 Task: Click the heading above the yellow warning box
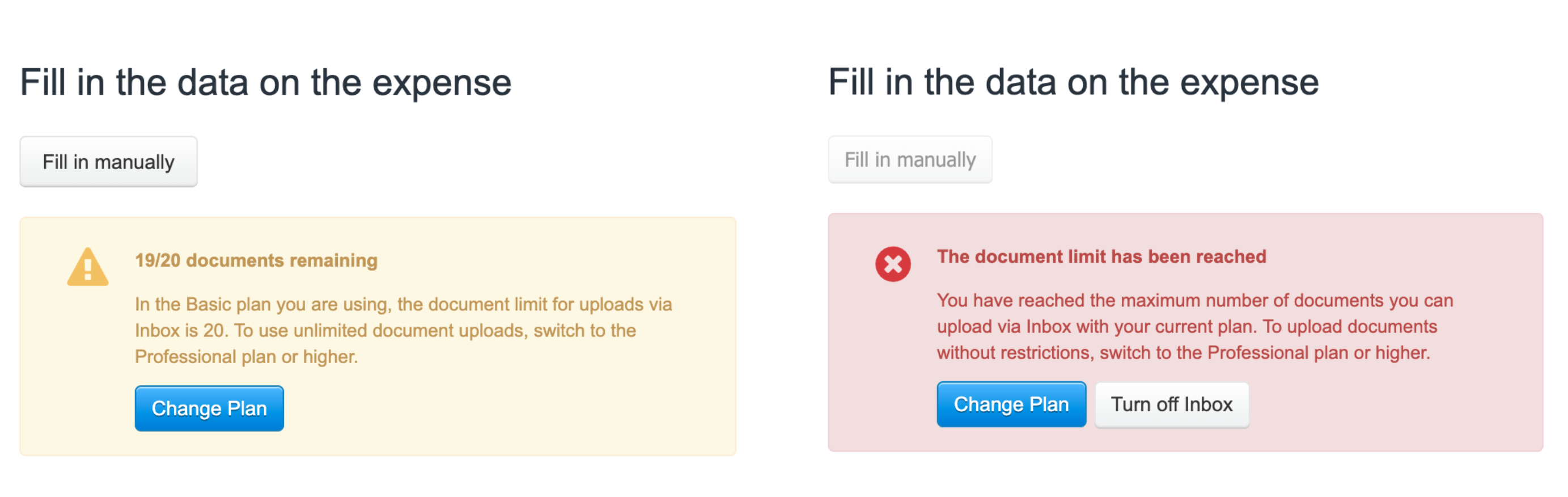point(265,83)
